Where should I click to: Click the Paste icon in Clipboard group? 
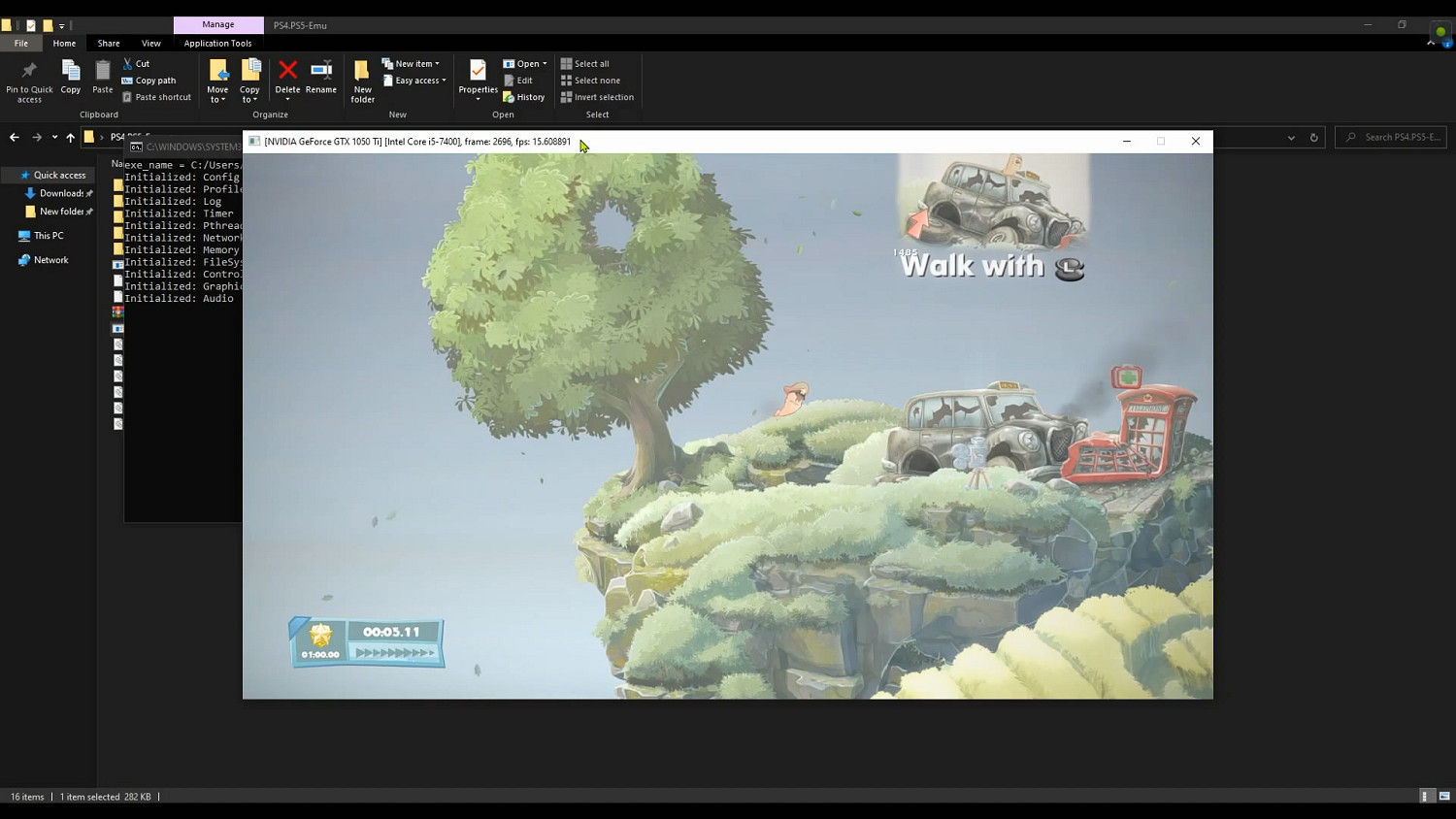(x=102, y=72)
